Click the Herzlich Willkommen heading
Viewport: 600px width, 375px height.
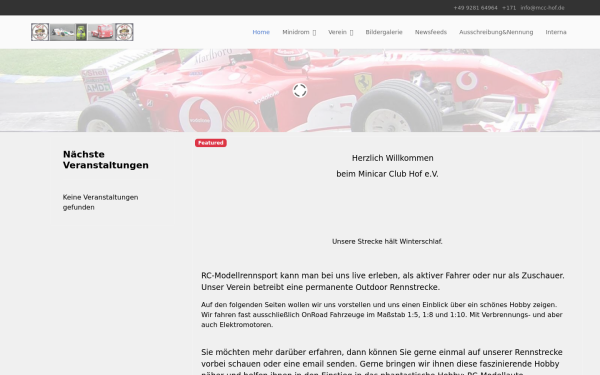(393, 158)
